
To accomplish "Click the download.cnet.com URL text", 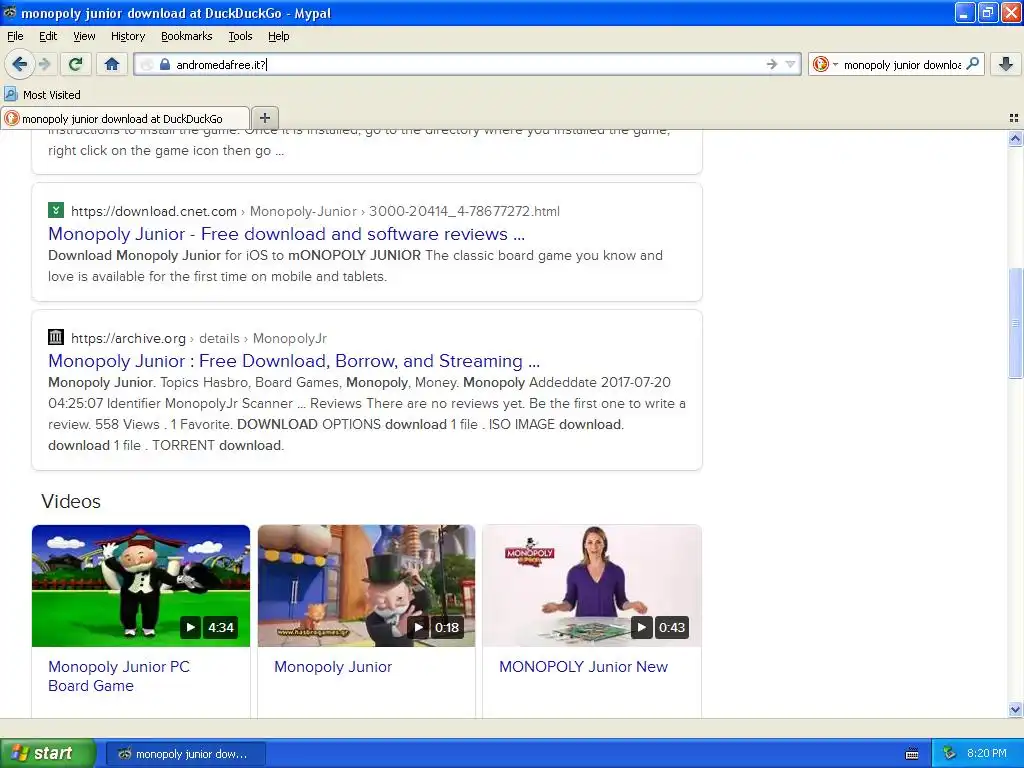I will tap(153, 211).
